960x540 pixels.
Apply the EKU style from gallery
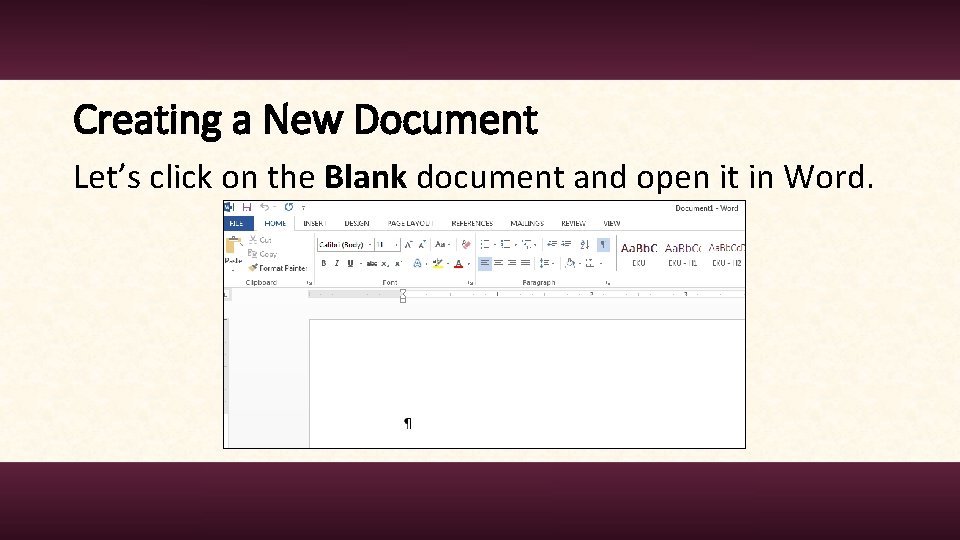pos(639,255)
